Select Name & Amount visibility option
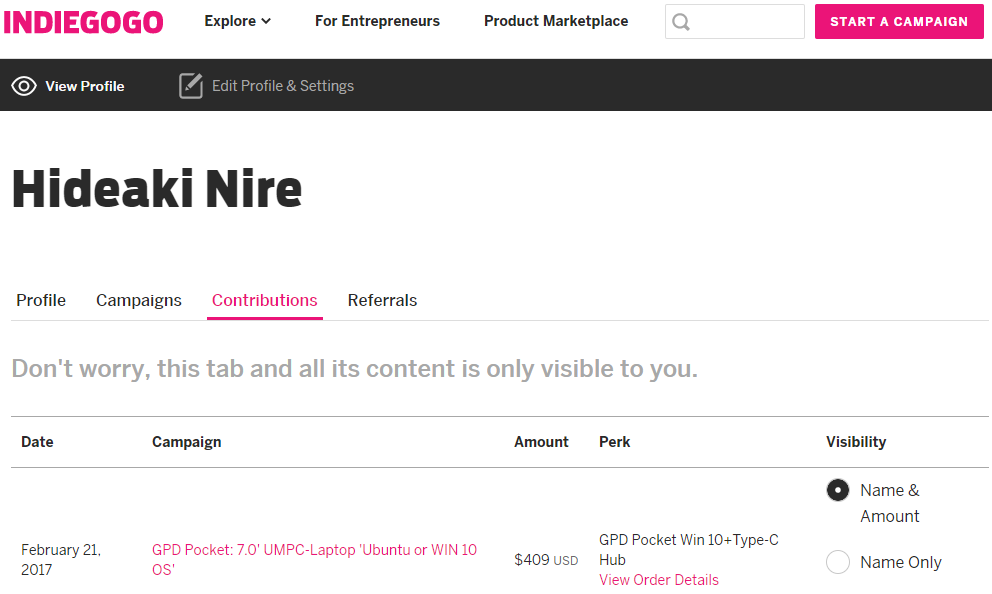The image size is (992, 594). pos(838,490)
